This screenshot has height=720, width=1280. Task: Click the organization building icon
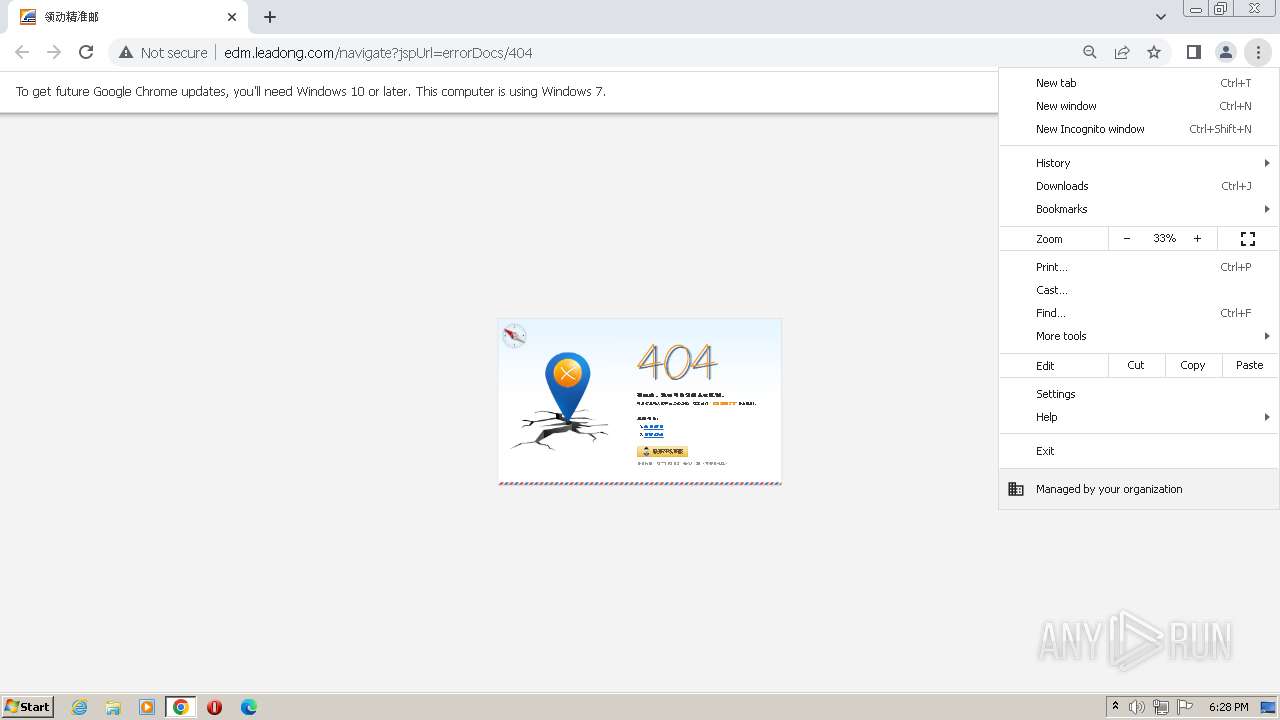coord(1016,489)
